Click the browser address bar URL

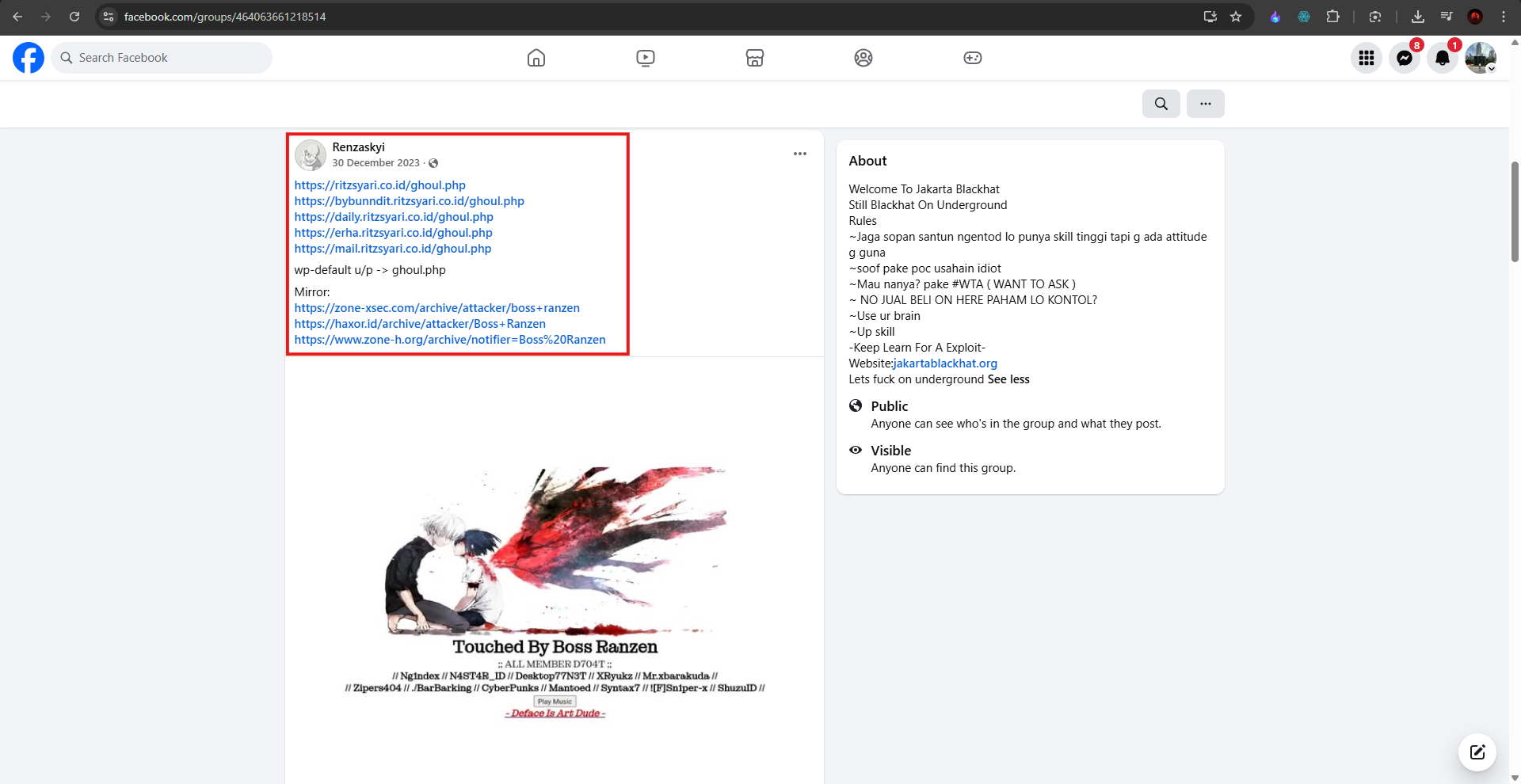click(225, 17)
